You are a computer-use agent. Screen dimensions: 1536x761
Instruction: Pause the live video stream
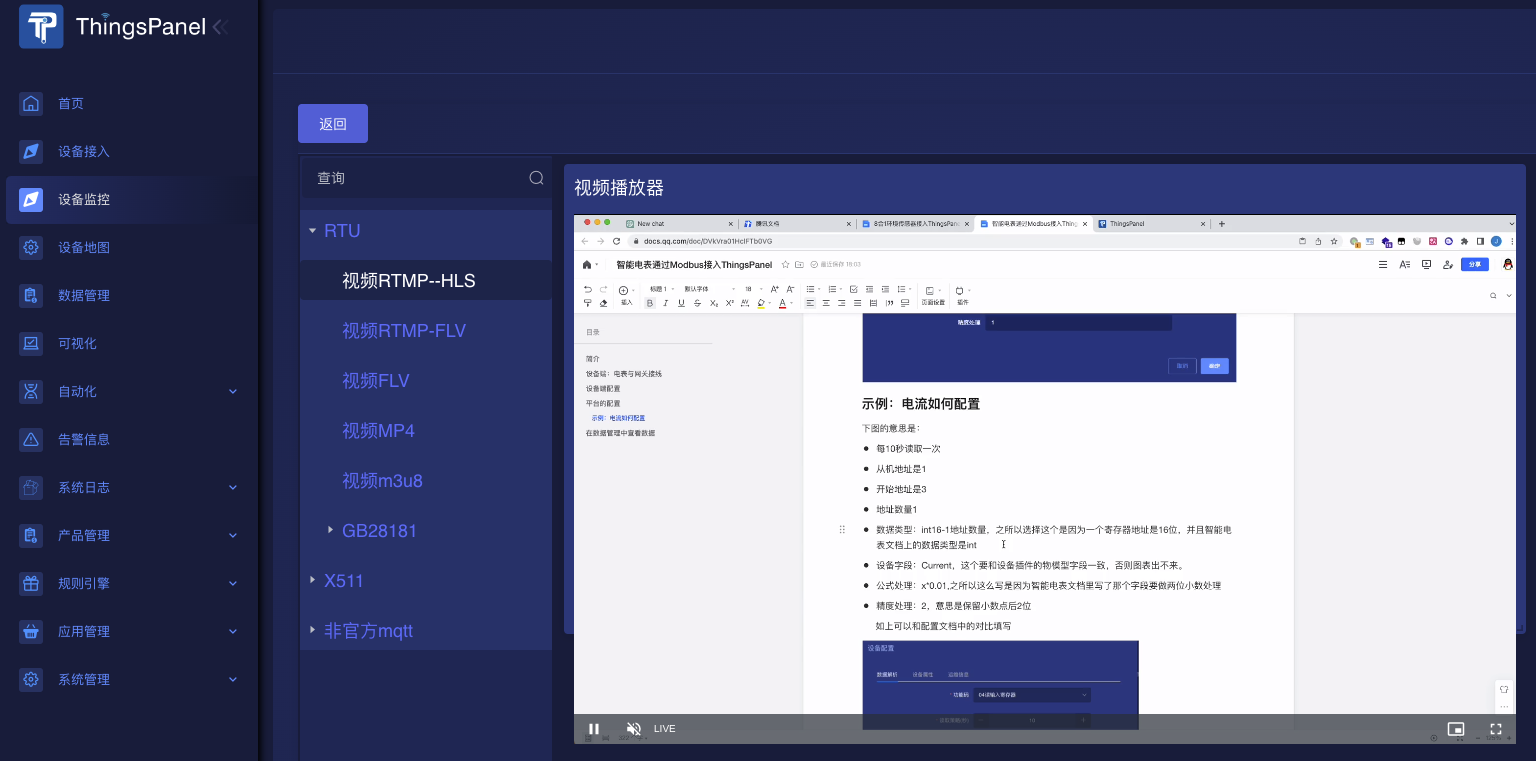594,729
